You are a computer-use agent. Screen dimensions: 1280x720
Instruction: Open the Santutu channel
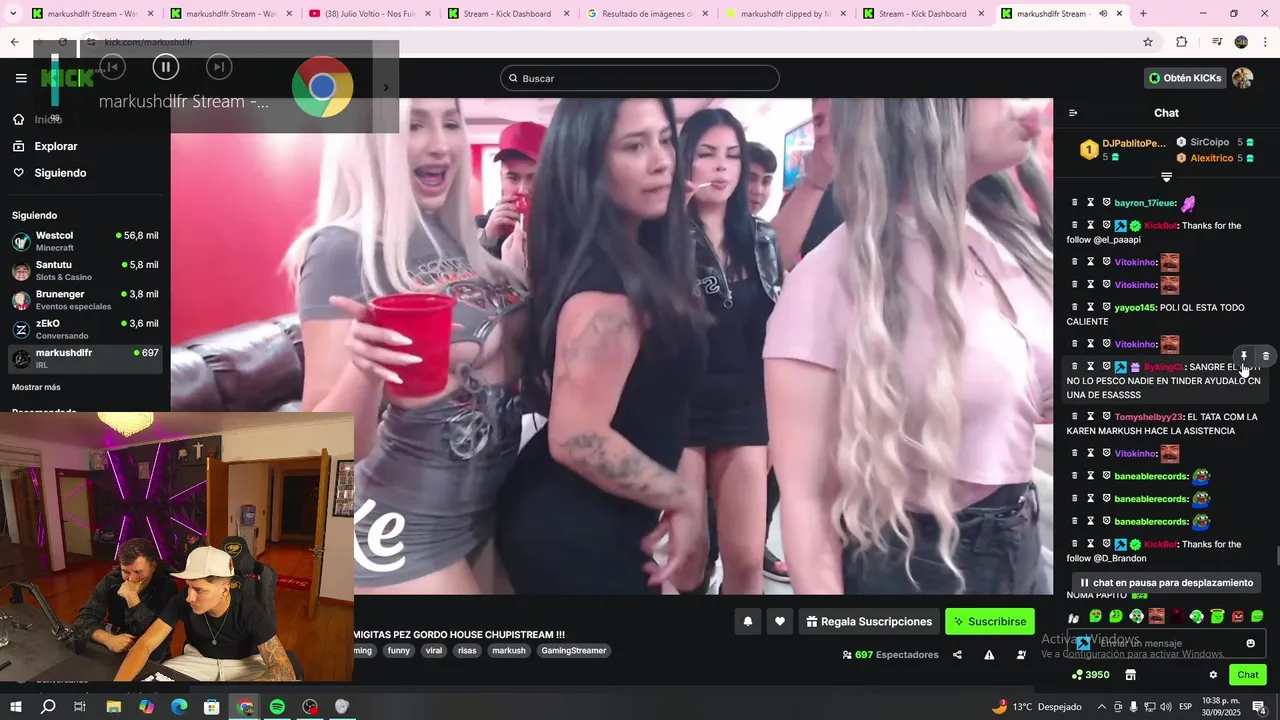click(85, 270)
